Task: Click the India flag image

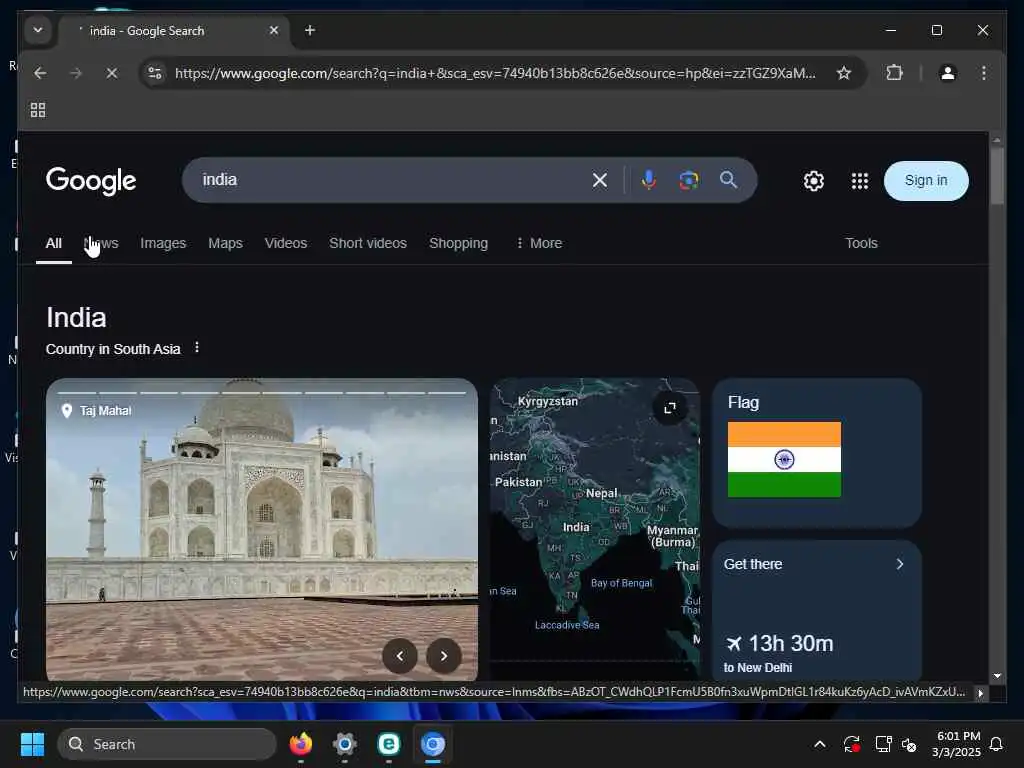Action: (784, 460)
